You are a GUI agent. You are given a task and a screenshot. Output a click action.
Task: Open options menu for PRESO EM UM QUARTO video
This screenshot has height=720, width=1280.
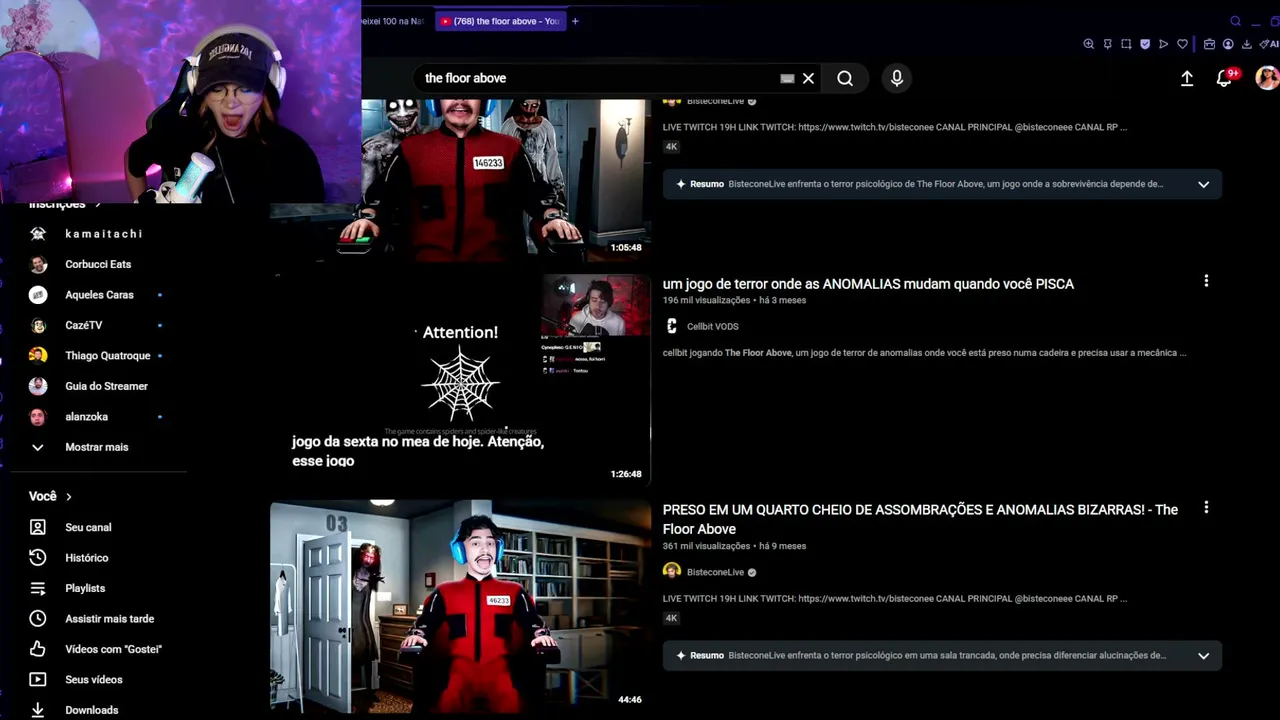1206,508
